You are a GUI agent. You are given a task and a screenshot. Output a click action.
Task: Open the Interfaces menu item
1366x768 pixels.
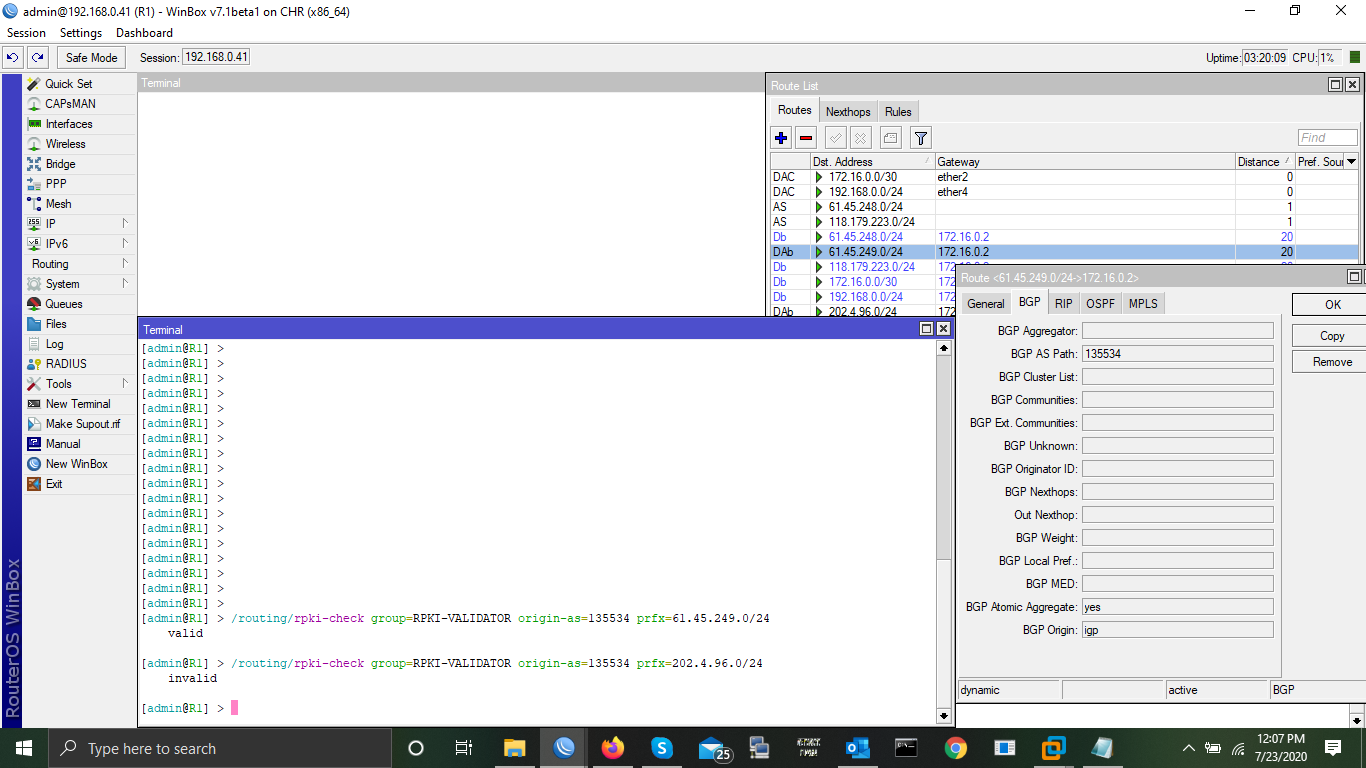coord(69,124)
